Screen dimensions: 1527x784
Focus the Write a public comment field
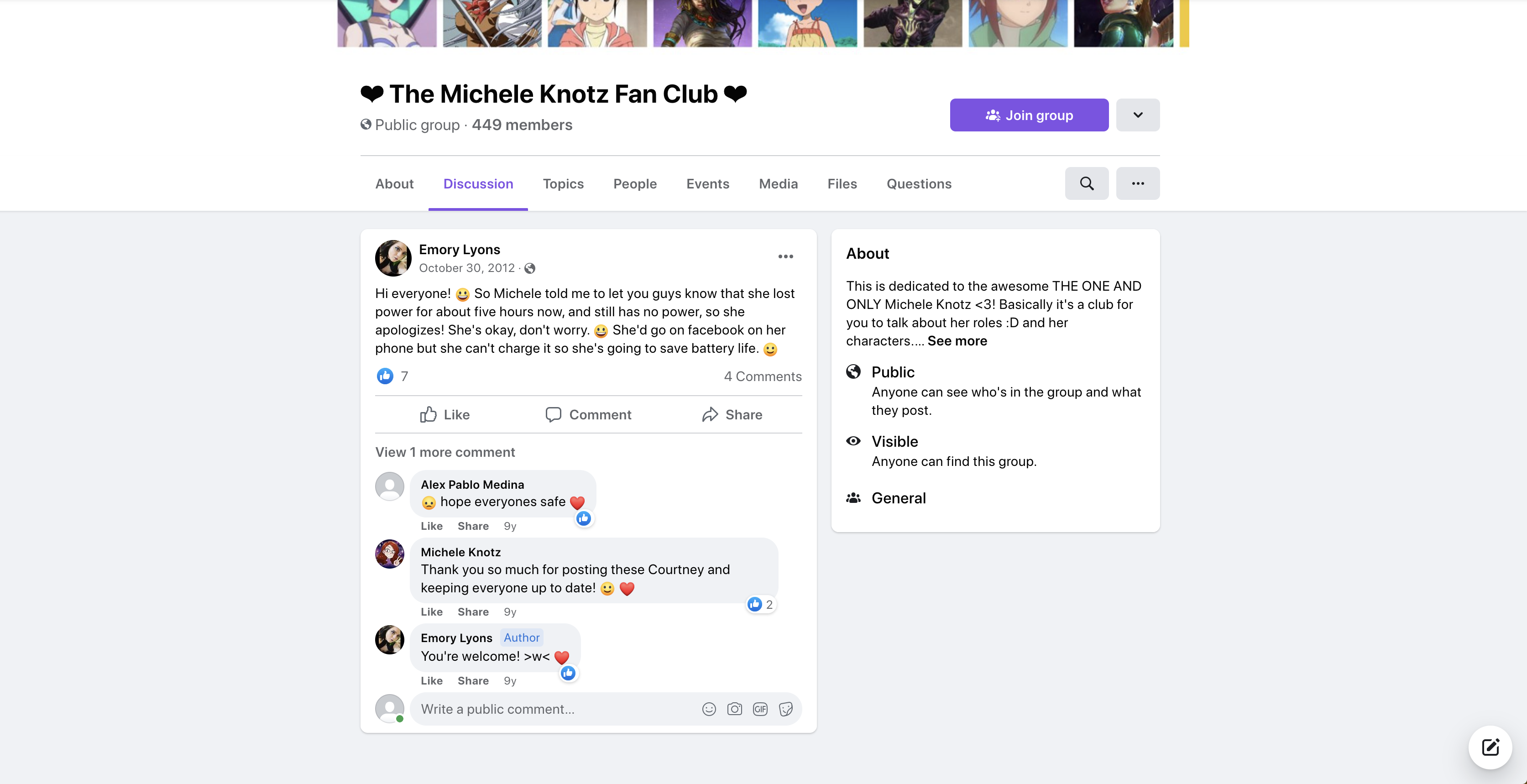coord(557,709)
